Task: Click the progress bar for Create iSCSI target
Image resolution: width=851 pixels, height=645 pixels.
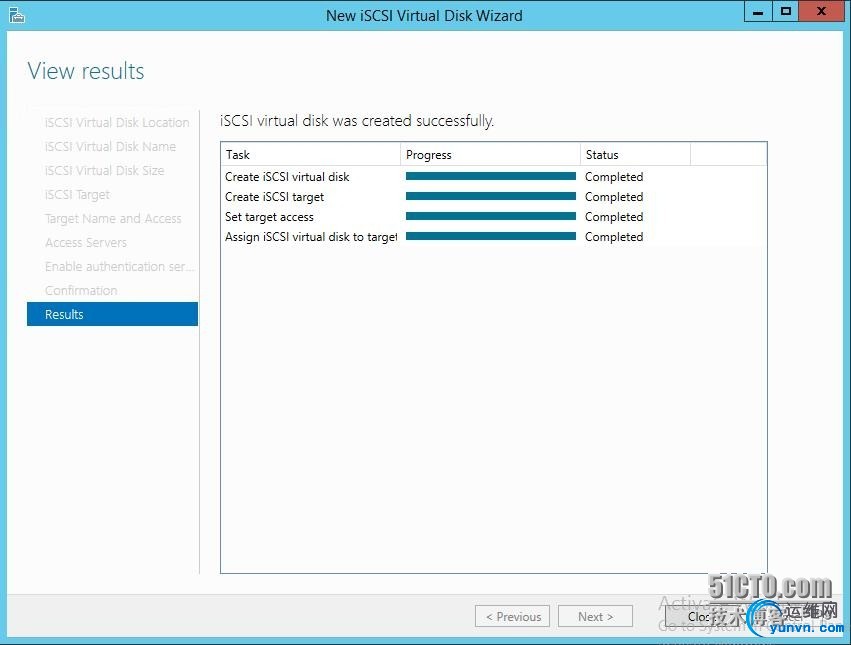Action: tap(491, 196)
